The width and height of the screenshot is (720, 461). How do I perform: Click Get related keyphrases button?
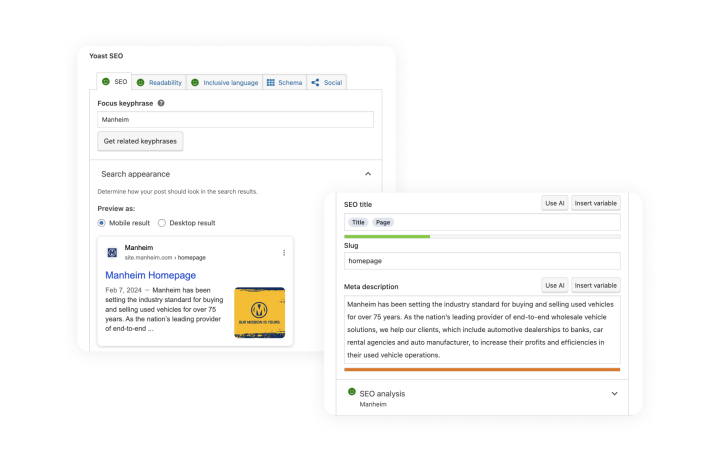(x=140, y=141)
